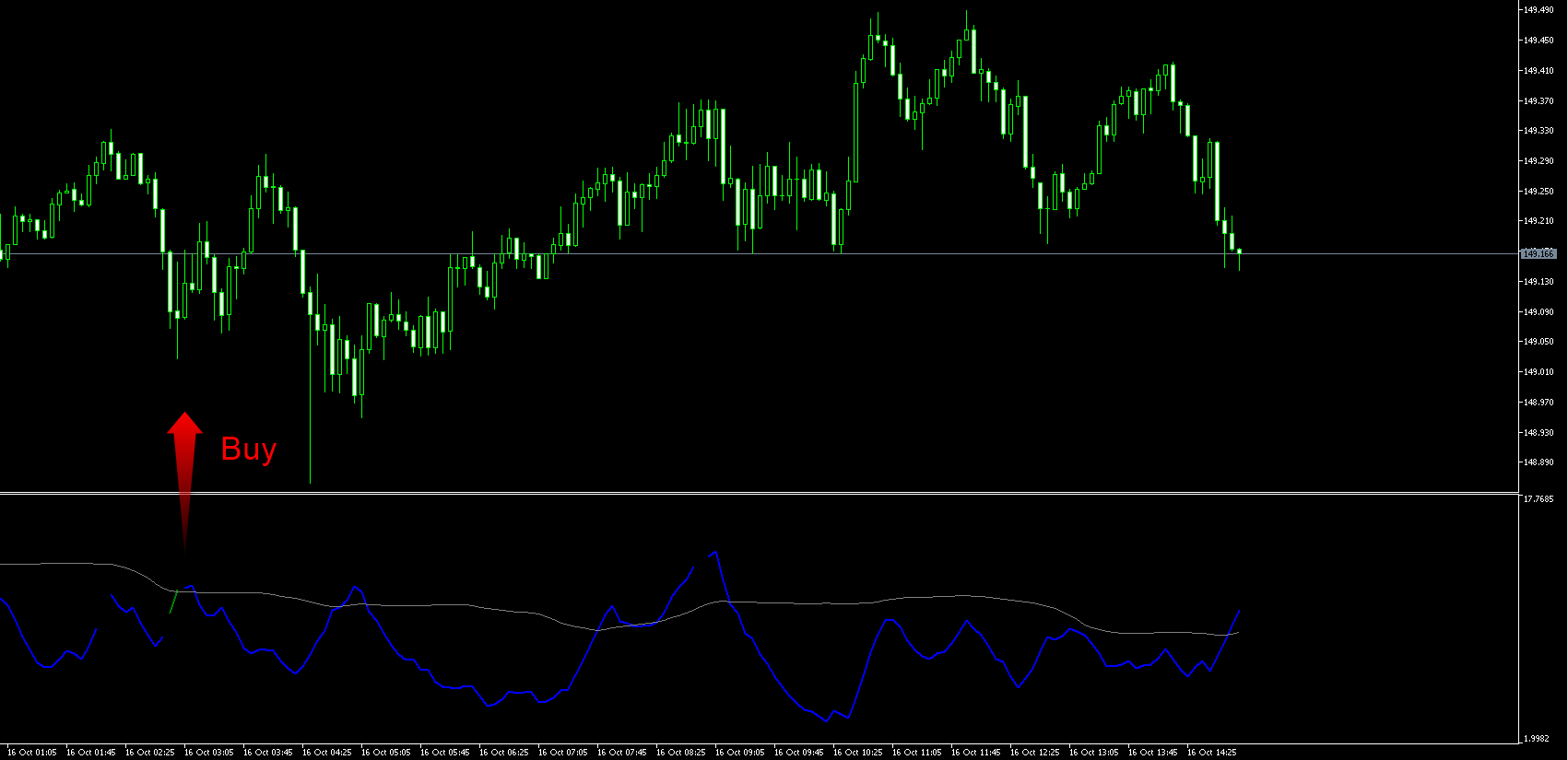This screenshot has width=1568, height=760.
Task: Click the 149.490 price axis label
Action: coord(1539,10)
